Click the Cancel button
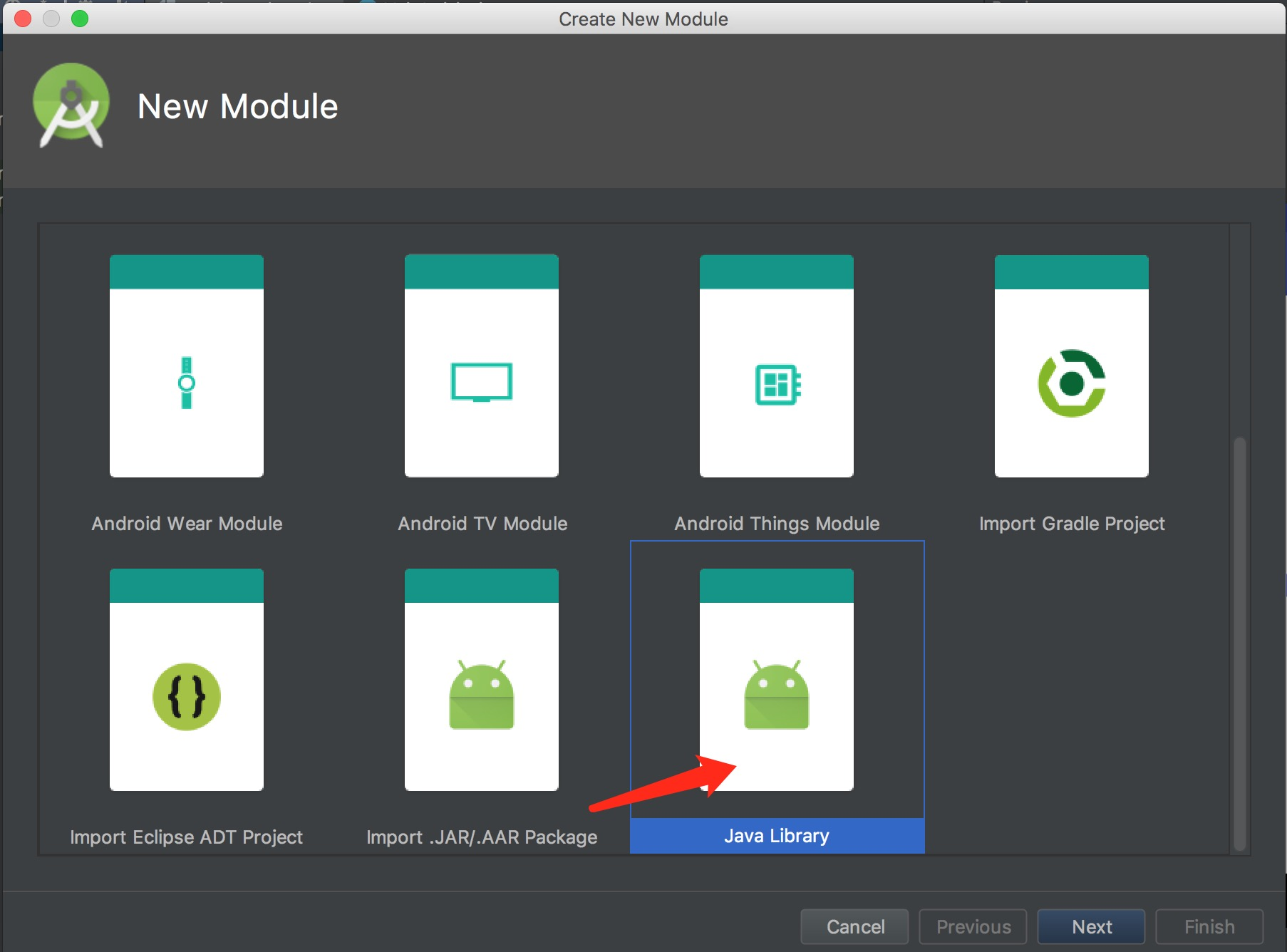1287x952 pixels. (x=854, y=926)
